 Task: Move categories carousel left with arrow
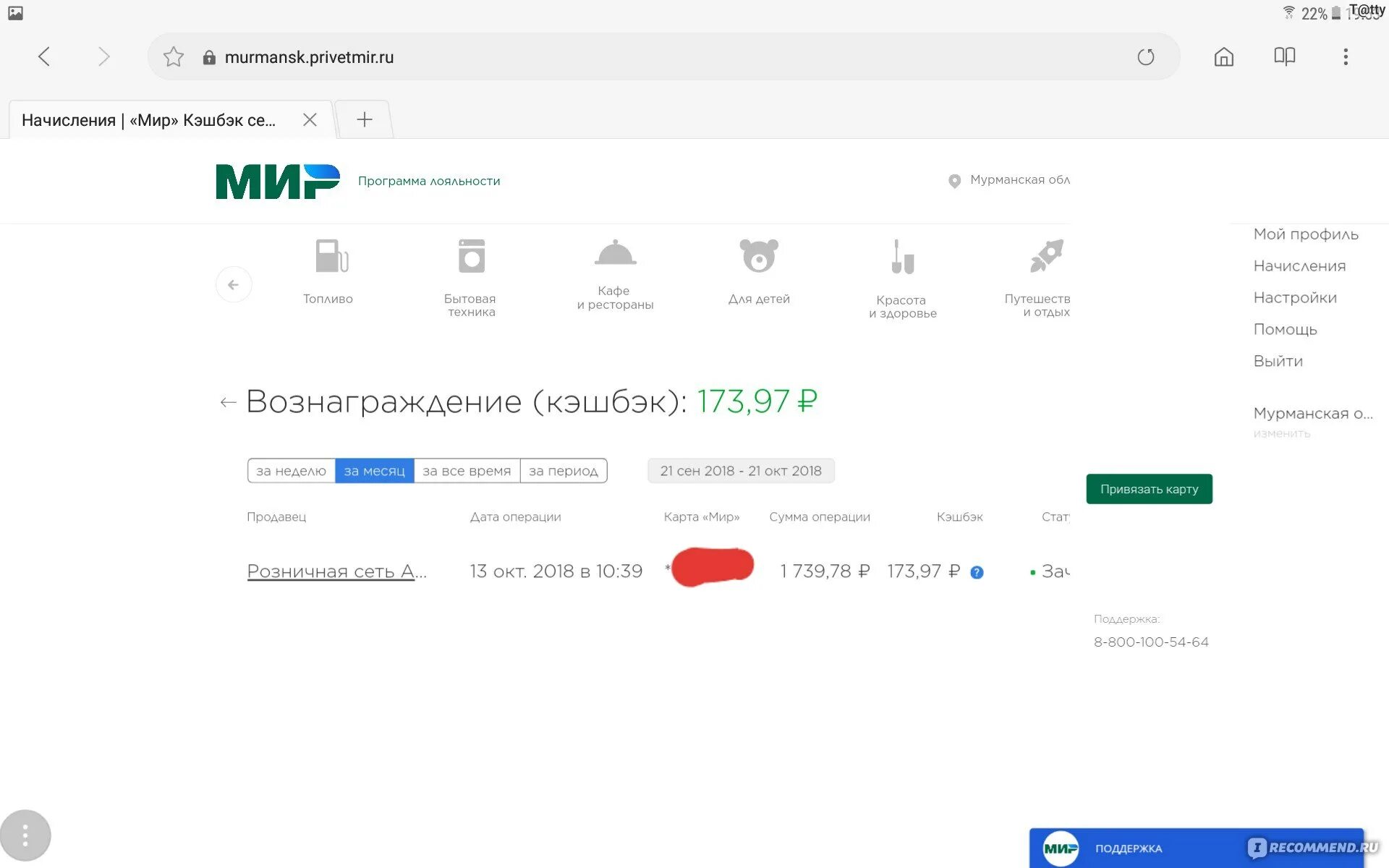click(233, 284)
